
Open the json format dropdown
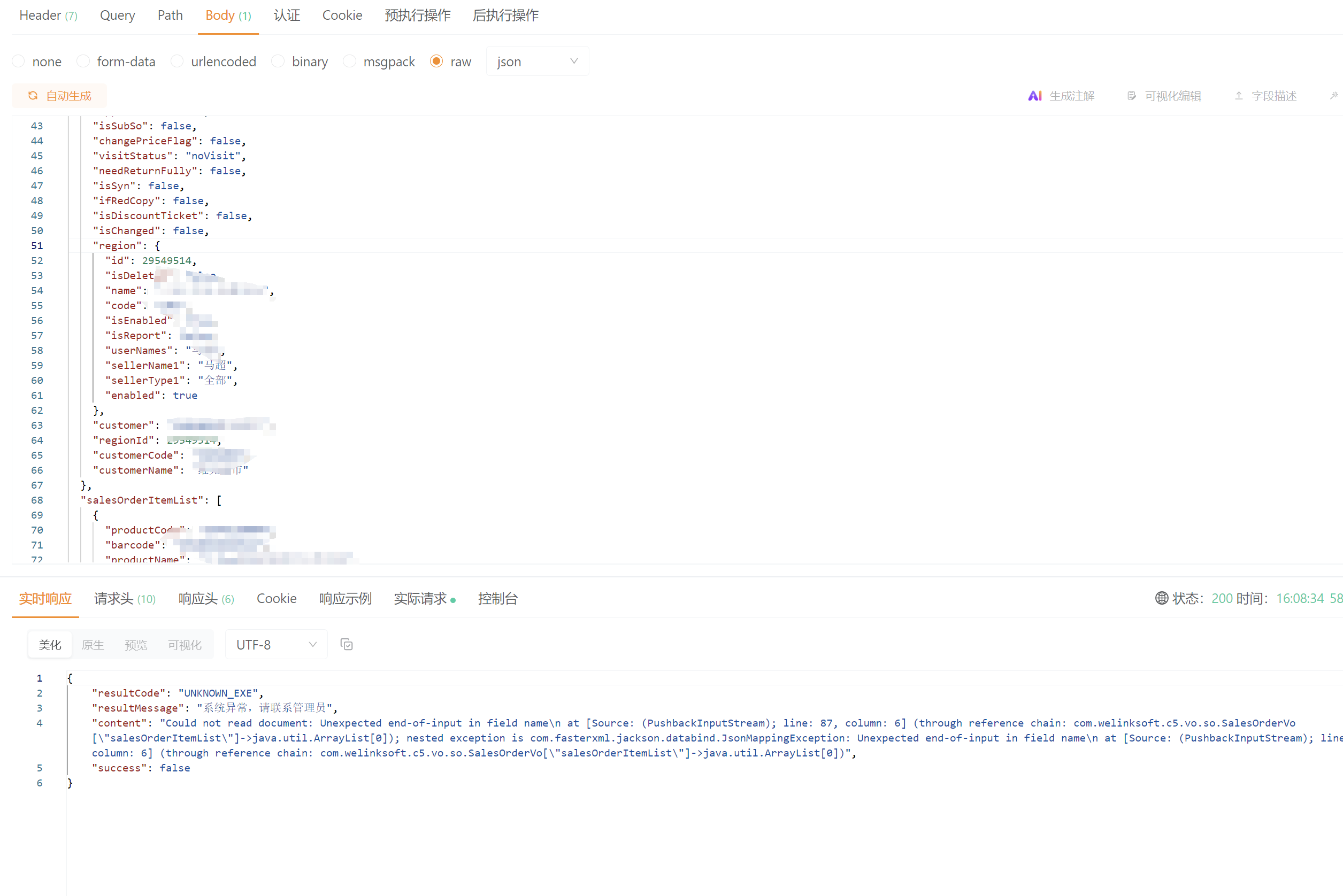click(x=537, y=61)
